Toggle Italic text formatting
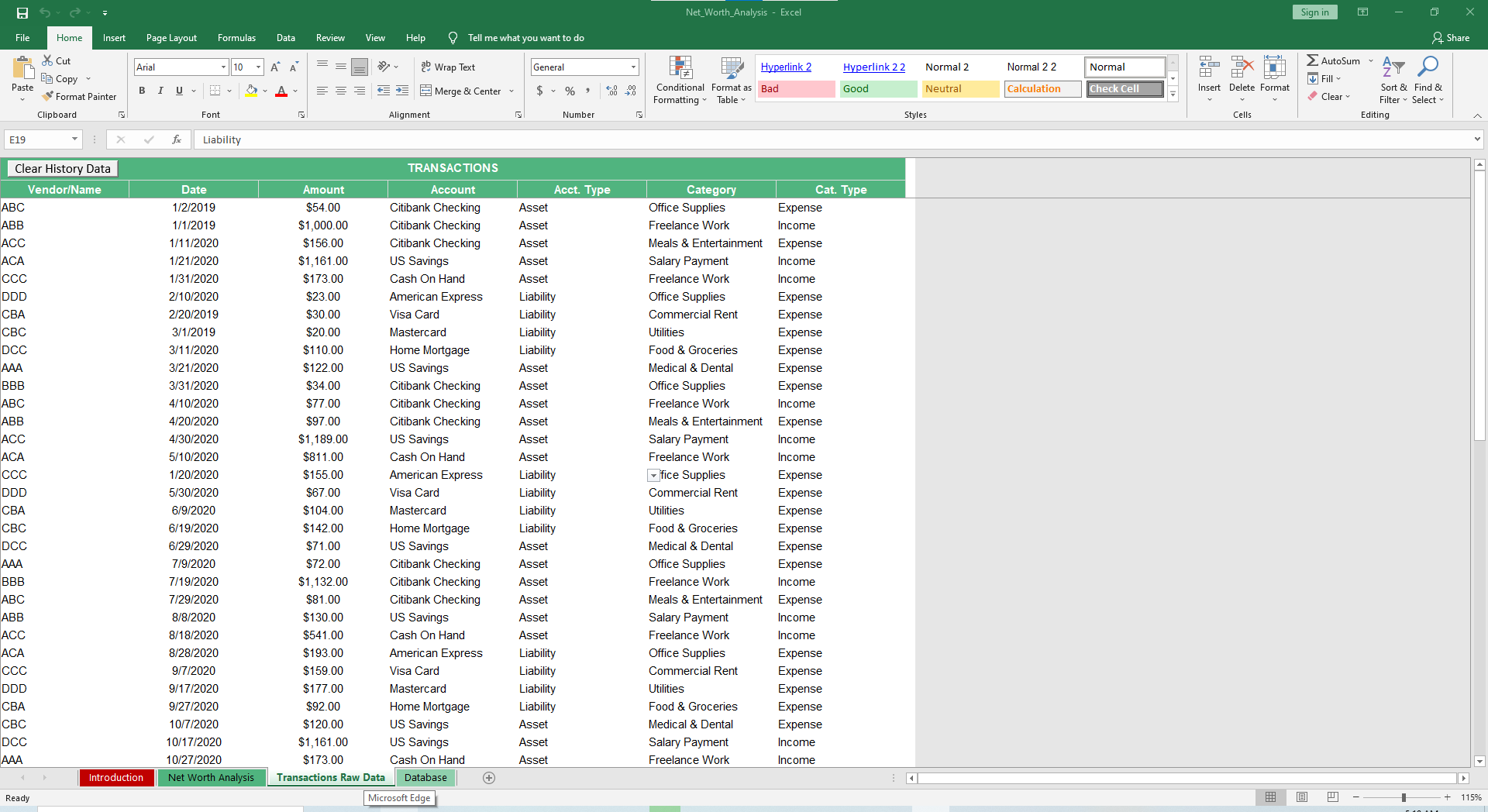1488x812 pixels. coord(160,91)
